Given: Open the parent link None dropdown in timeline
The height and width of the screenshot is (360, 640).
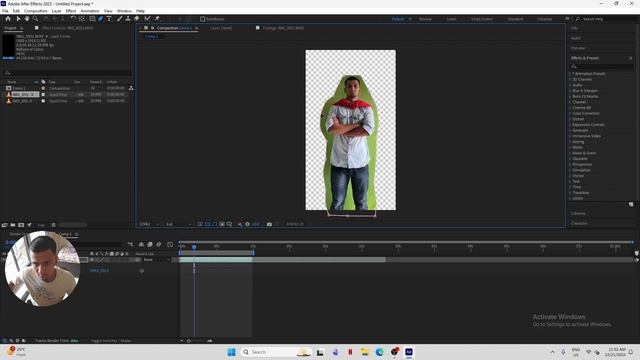Looking at the screenshot, I should 157,260.
